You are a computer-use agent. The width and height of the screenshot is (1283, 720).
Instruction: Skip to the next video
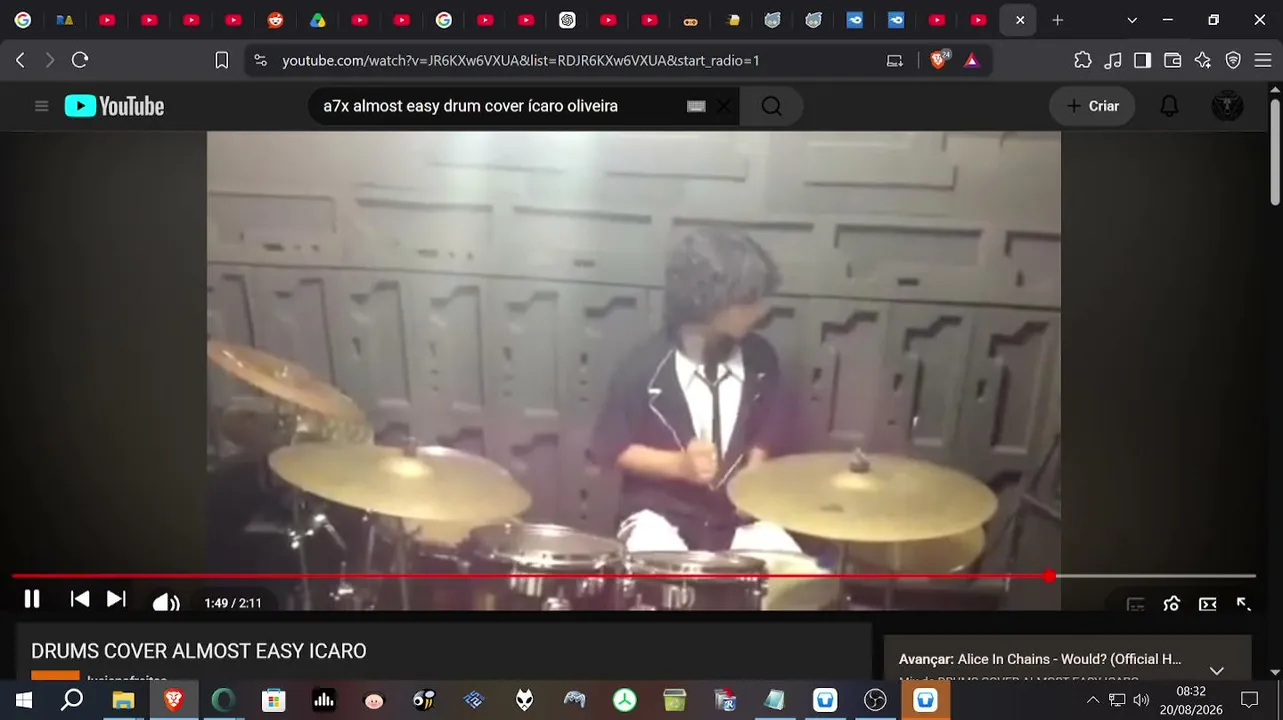pyautogui.click(x=116, y=599)
